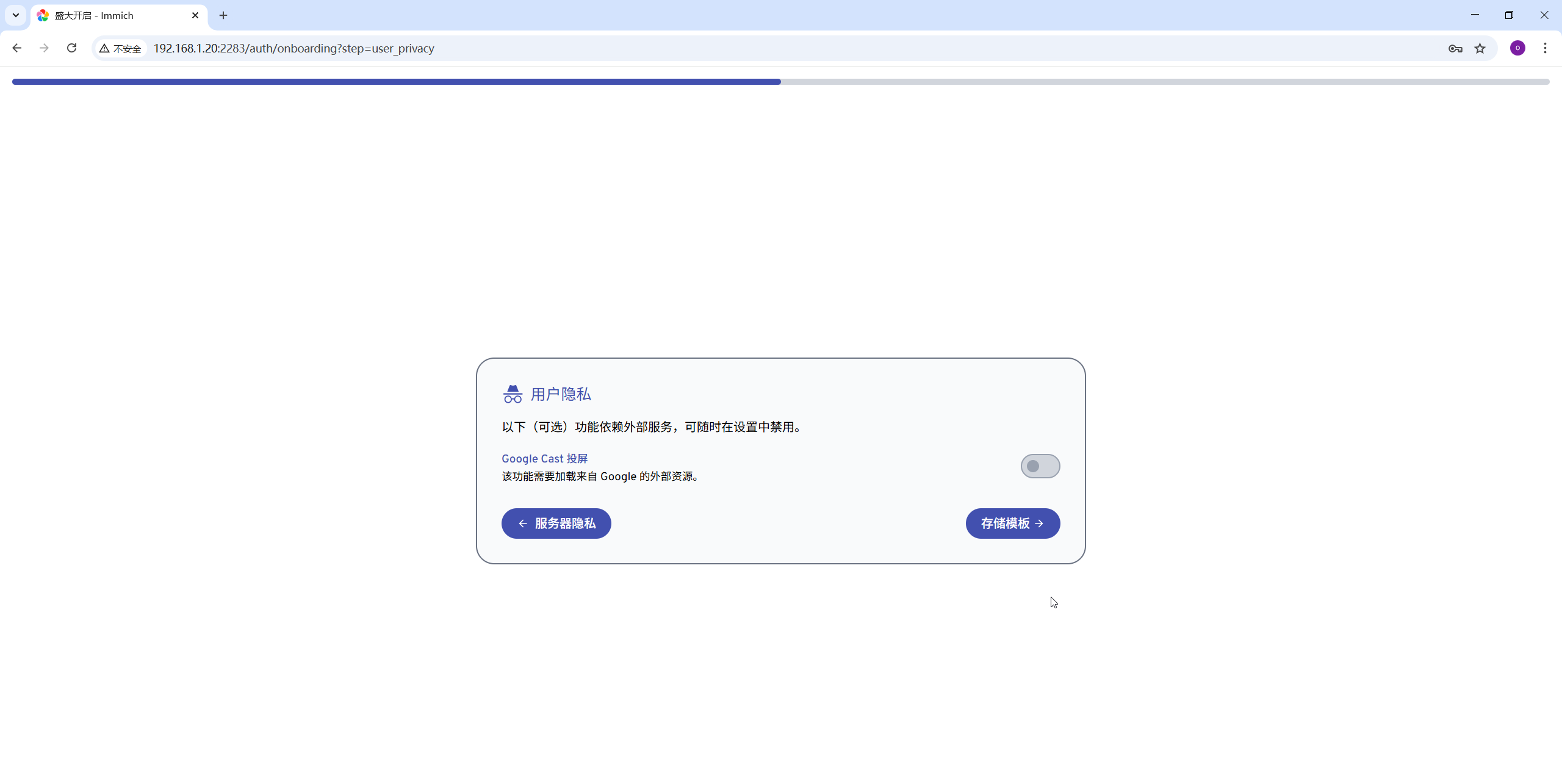Close the Immich tab
This screenshot has width=1562, height=784.
tap(195, 15)
